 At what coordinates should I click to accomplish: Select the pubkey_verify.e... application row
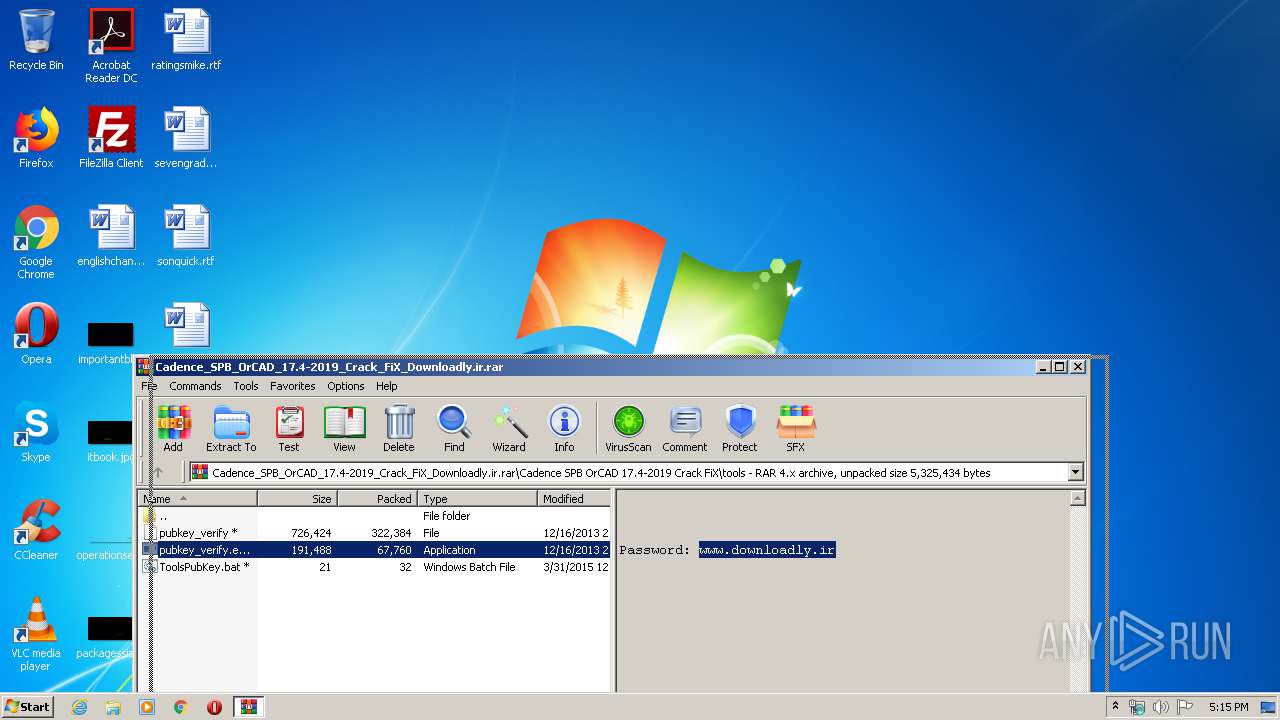(375, 550)
